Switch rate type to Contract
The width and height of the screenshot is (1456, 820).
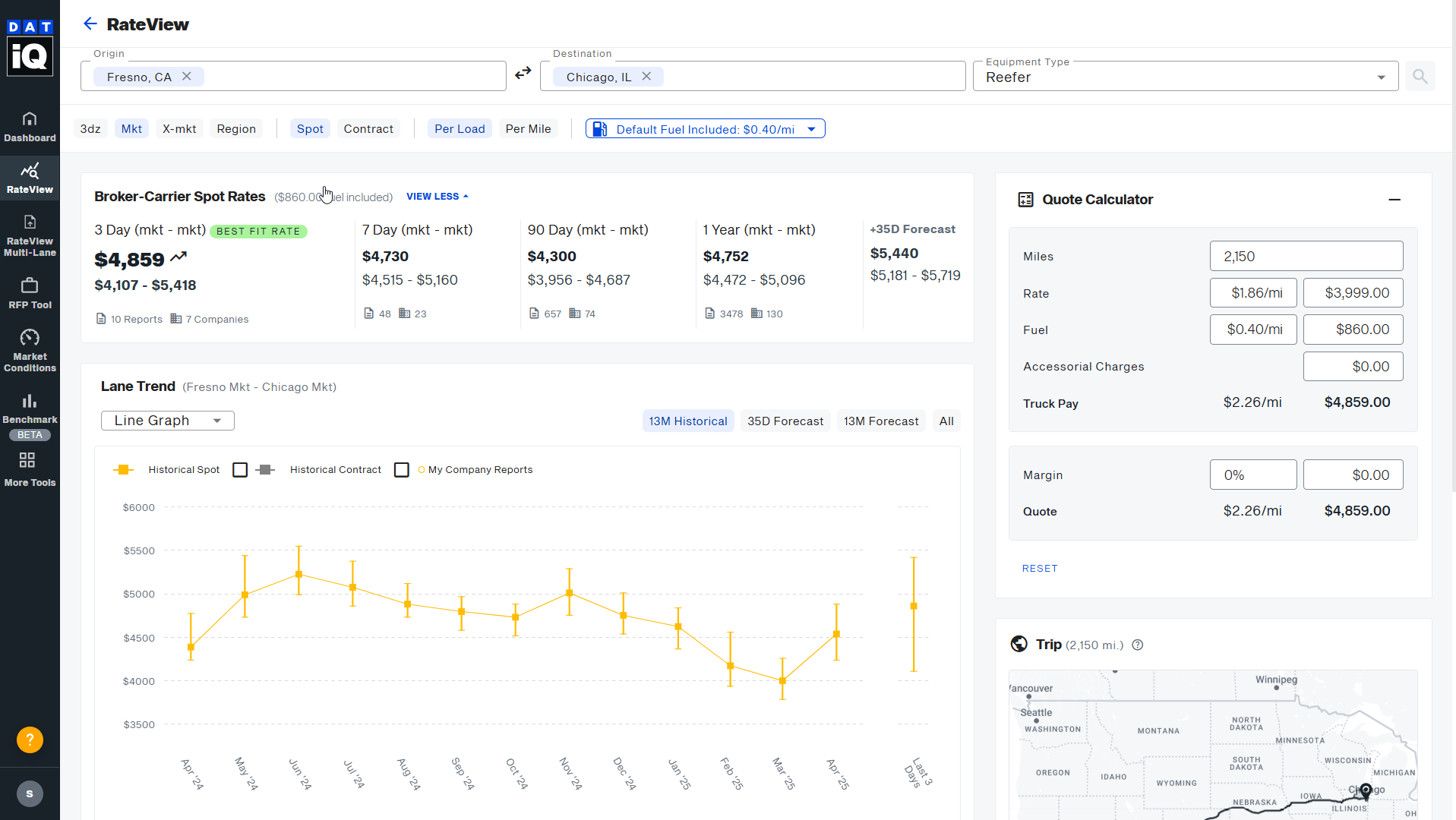(x=368, y=129)
